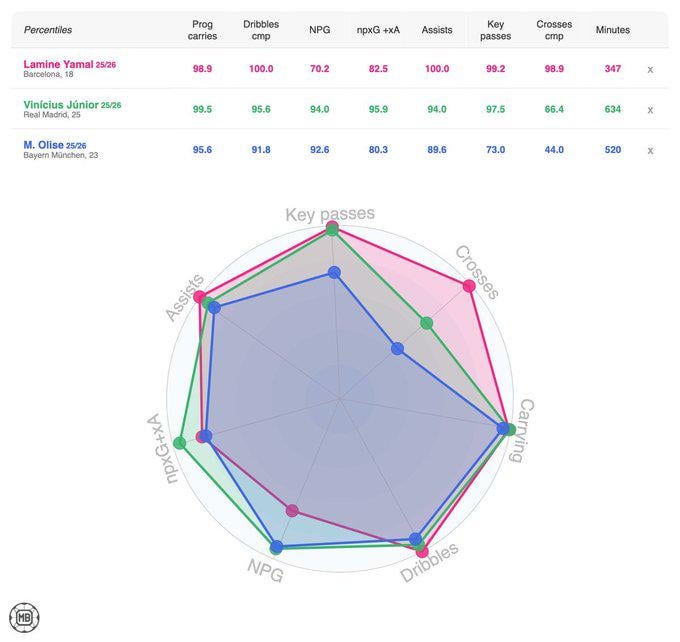Sort by Minutes column header
The width and height of the screenshot is (680, 642).
(613, 30)
